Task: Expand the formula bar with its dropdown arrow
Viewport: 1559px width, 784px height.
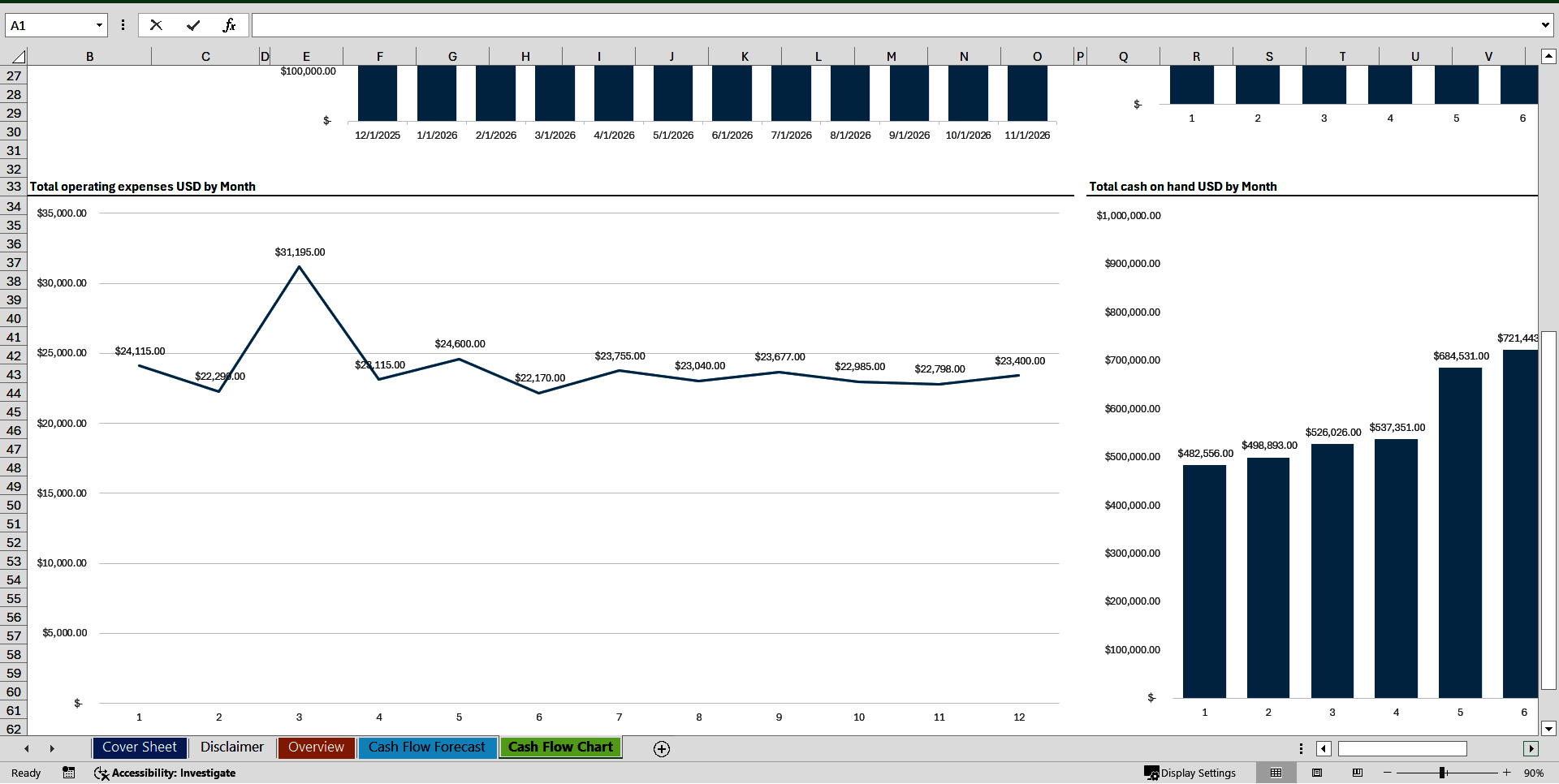Action: point(1545,24)
